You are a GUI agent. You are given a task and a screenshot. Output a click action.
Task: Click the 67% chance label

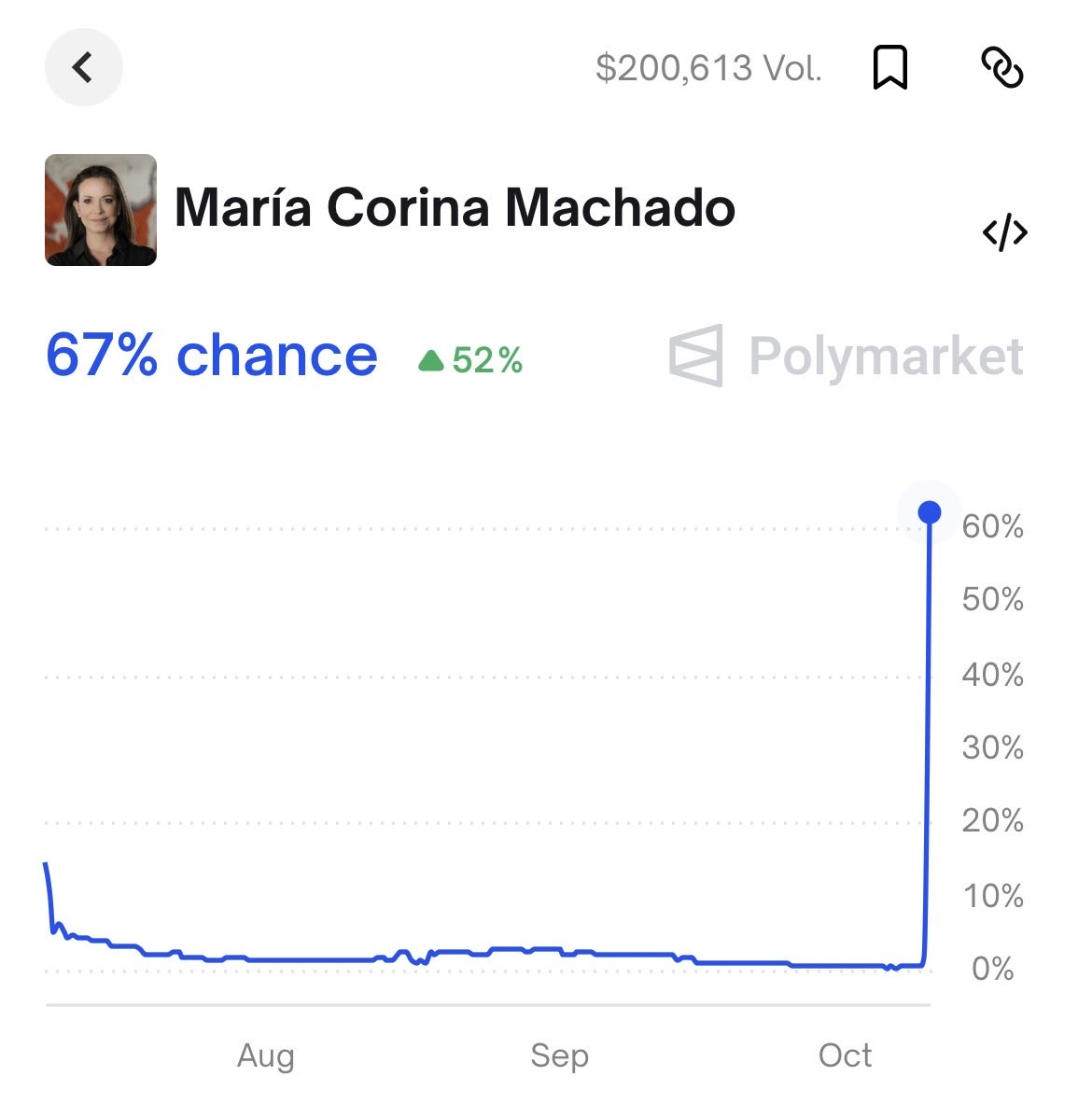(211, 356)
